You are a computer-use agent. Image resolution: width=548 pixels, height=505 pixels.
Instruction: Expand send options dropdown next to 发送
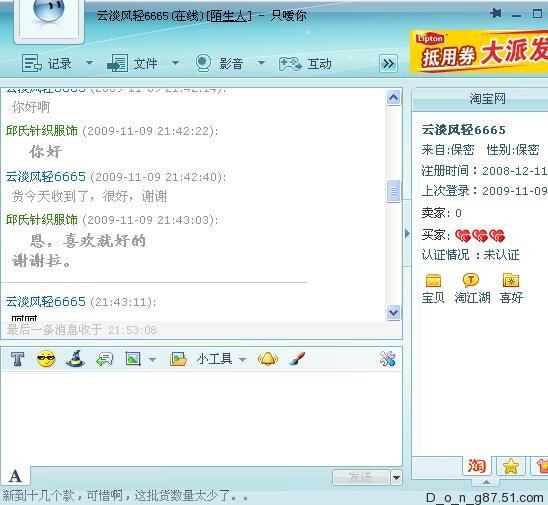396,477
